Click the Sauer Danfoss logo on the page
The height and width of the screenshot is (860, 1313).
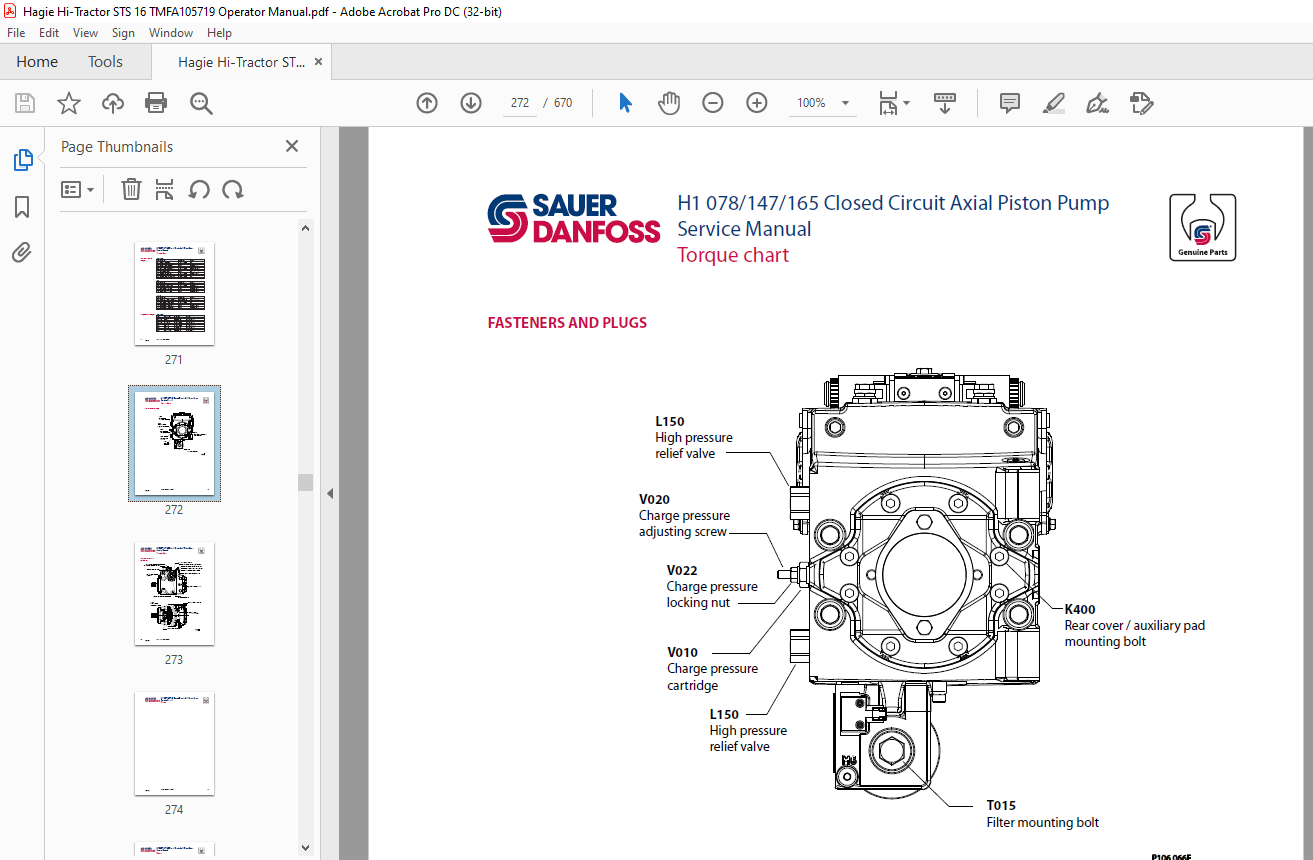(x=574, y=219)
